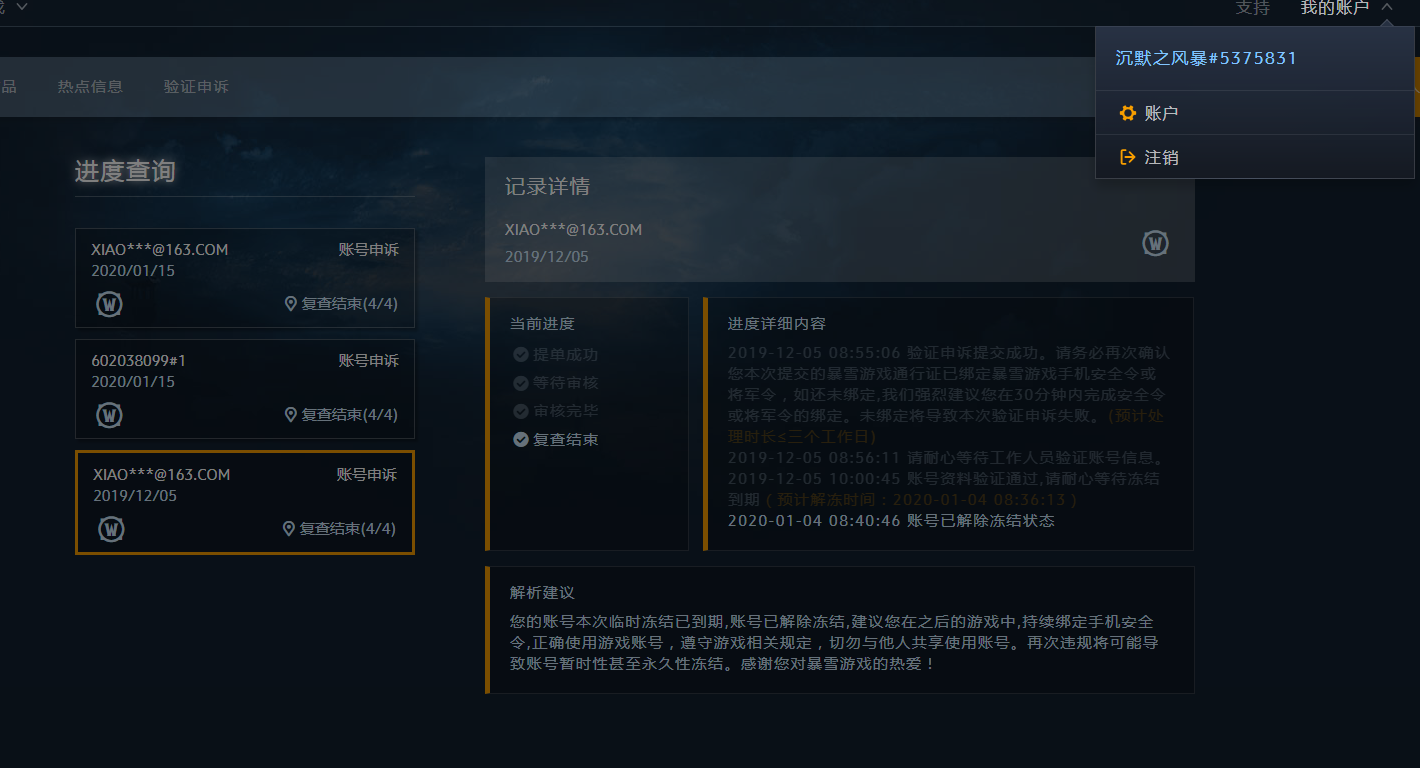1420x768 pixels.
Task: Switch to the 热点信息 tab
Action: (90, 87)
